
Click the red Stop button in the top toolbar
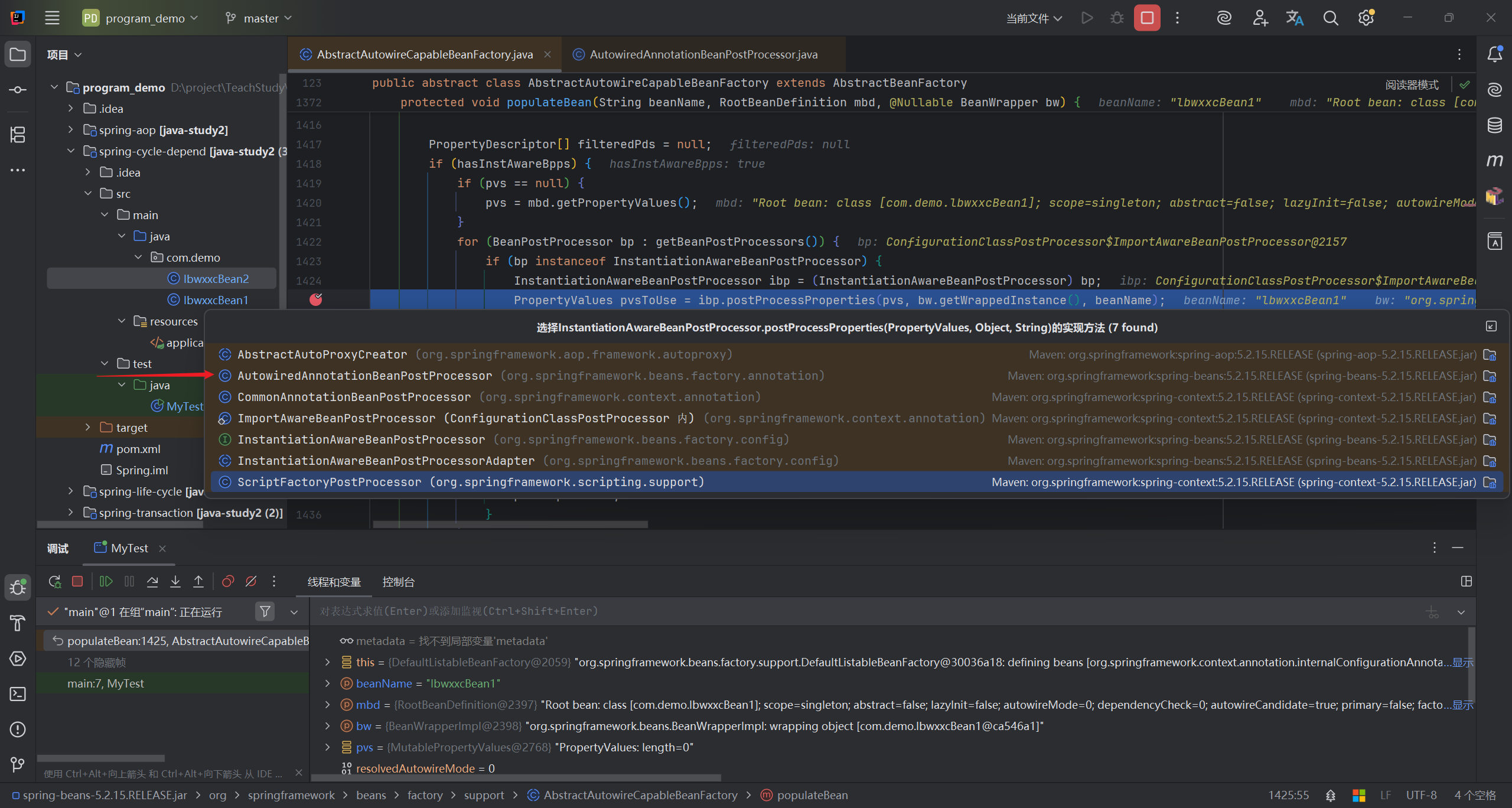click(1146, 18)
